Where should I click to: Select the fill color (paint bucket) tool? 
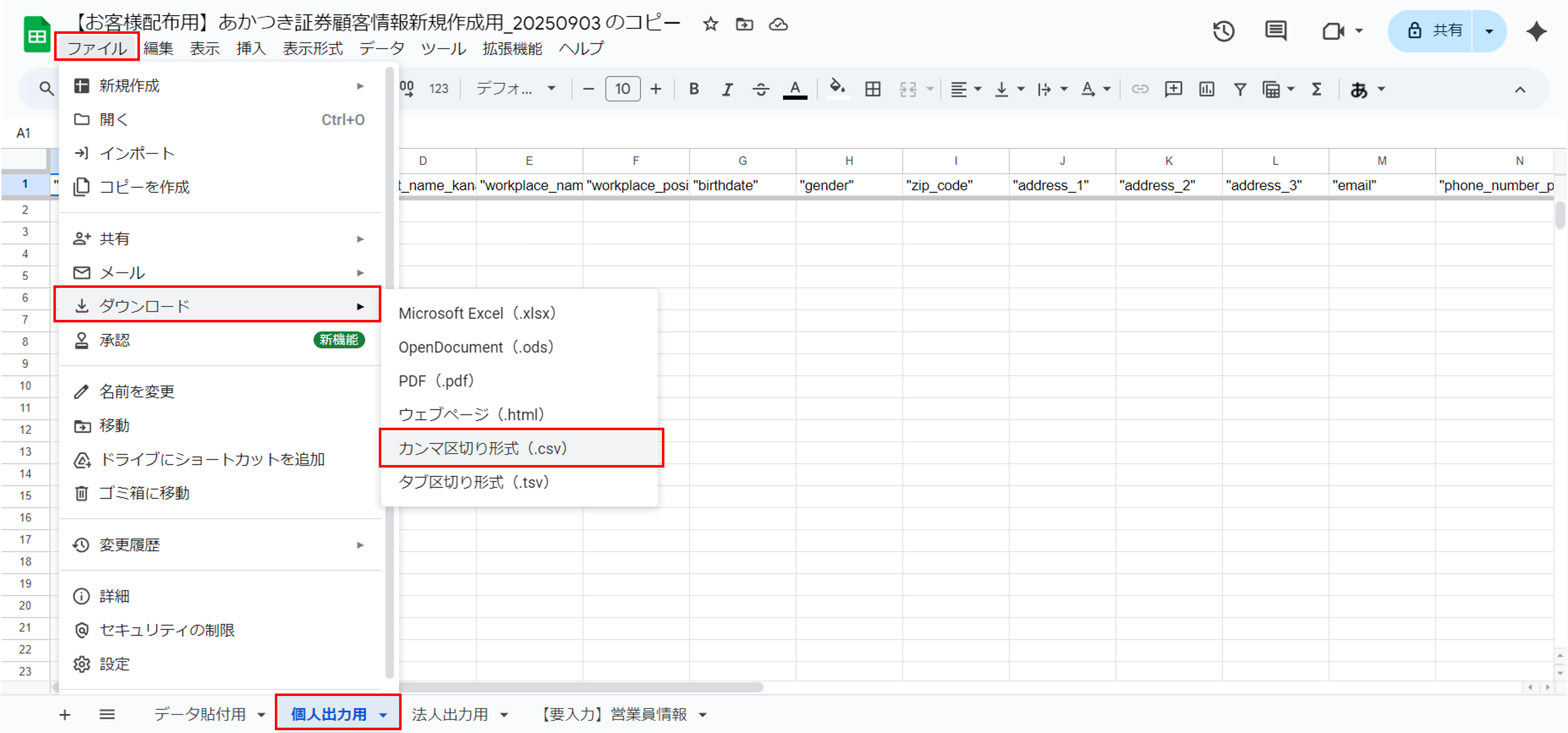point(837,89)
